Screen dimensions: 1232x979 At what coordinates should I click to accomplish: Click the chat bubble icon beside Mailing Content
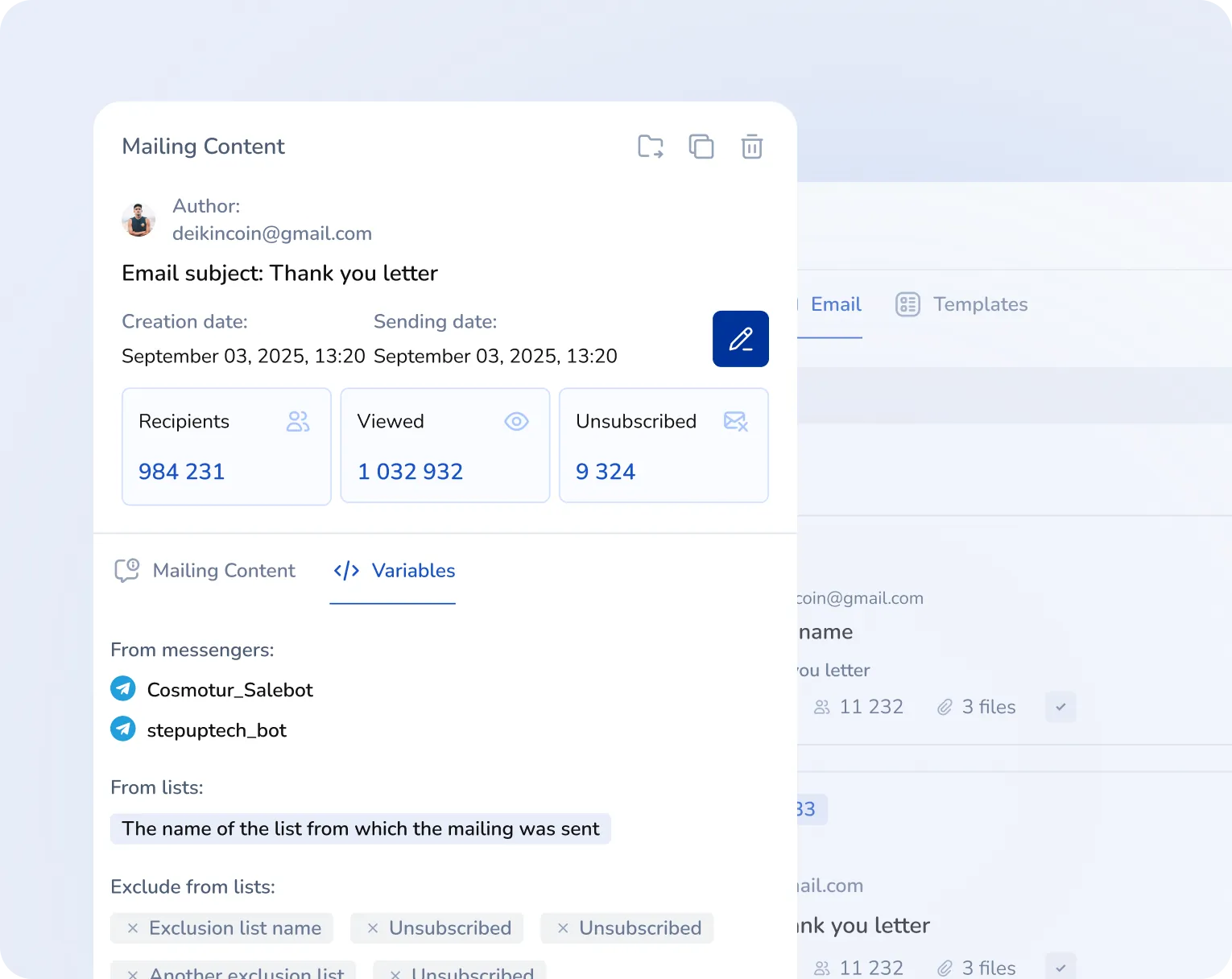pyautogui.click(x=126, y=571)
